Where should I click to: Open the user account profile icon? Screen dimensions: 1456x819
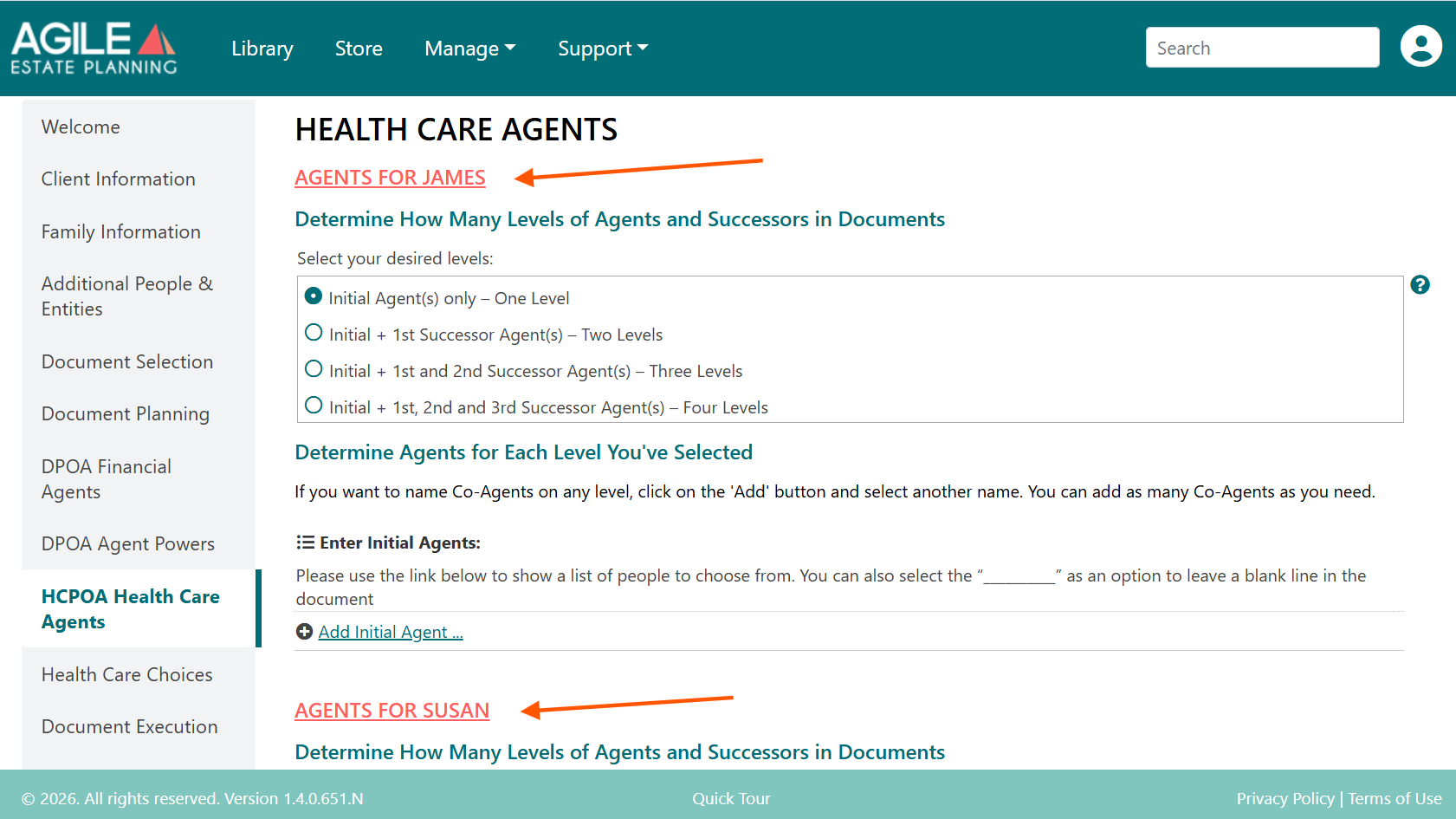tap(1420, 47)
